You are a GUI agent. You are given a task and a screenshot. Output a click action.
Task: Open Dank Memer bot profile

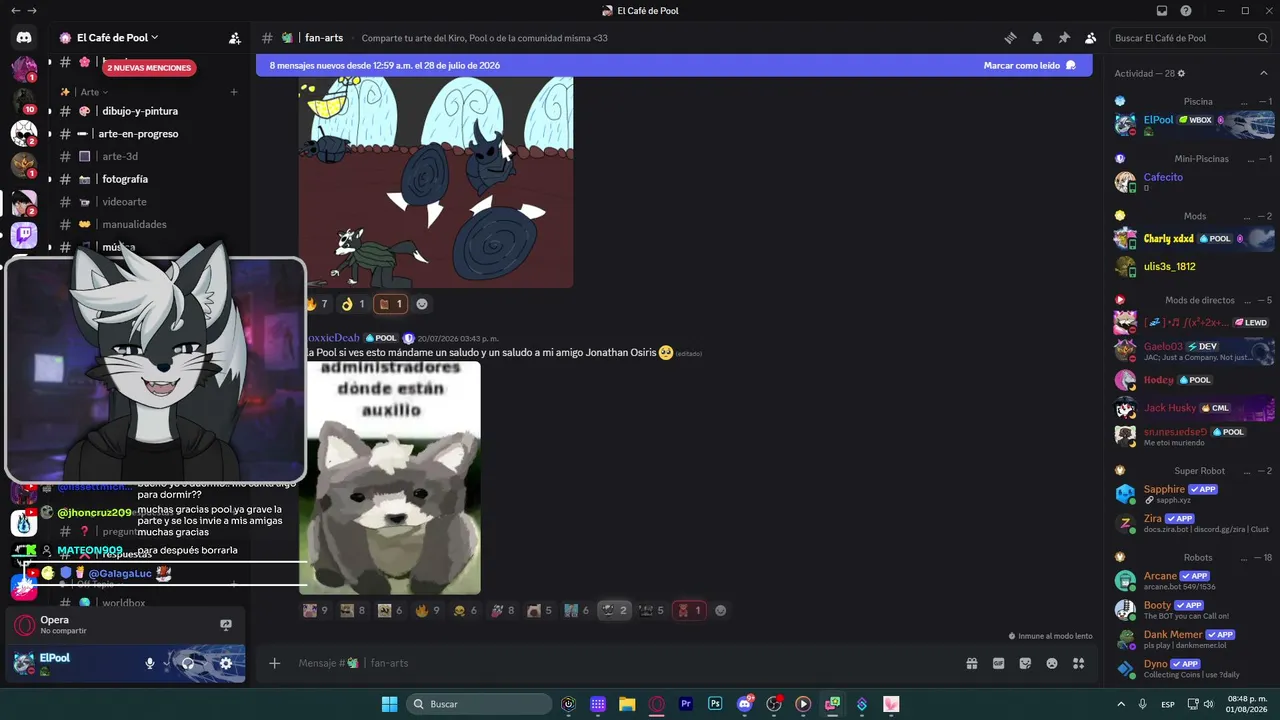point(1194,639)
